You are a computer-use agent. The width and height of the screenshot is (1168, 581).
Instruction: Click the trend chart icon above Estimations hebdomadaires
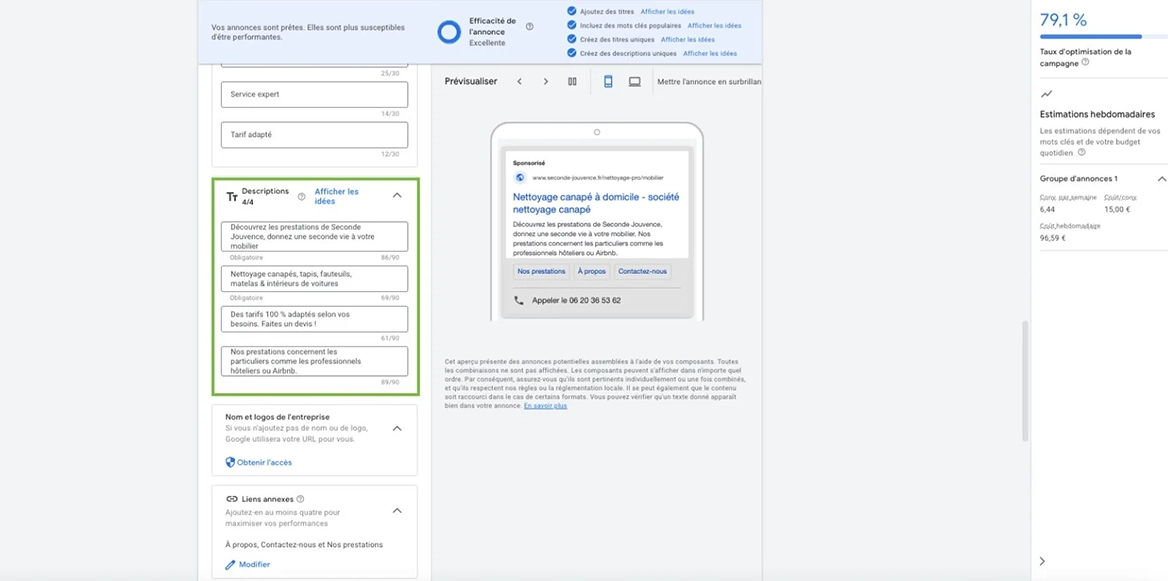point(1047,94)
